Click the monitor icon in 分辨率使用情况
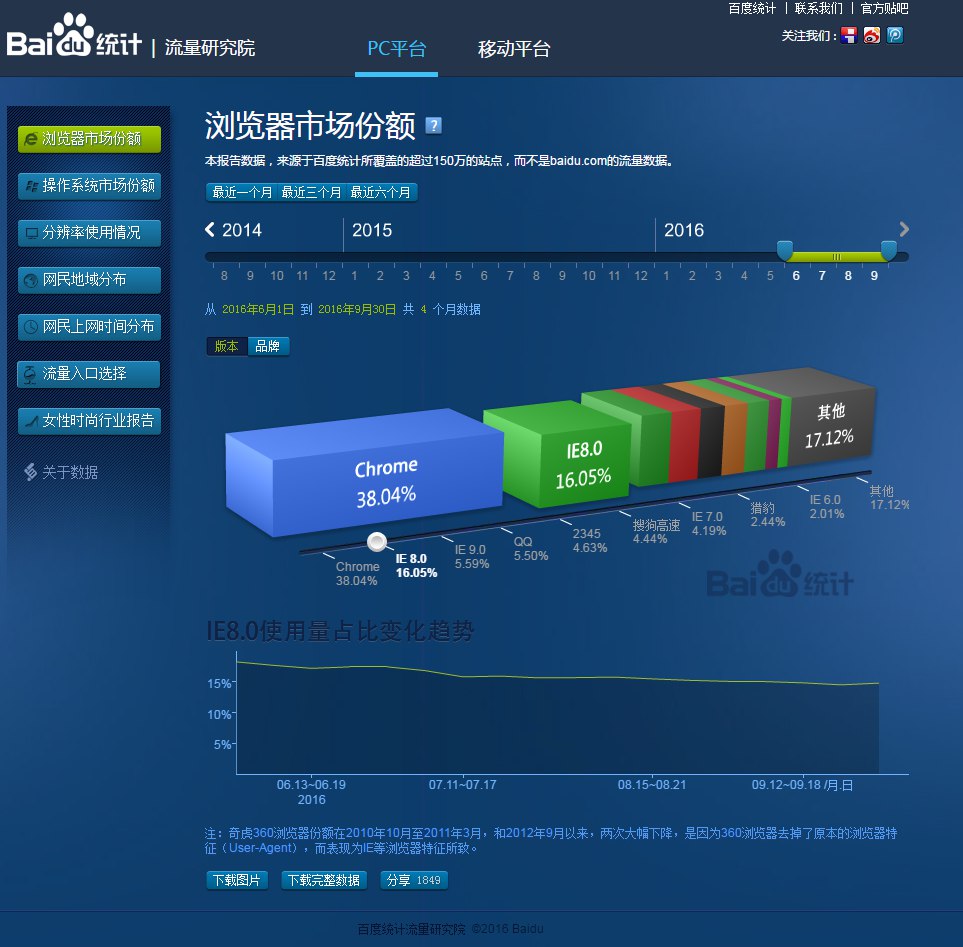Image resolution: width=963 pixels, height=947 pixels. tap(31, 233)
